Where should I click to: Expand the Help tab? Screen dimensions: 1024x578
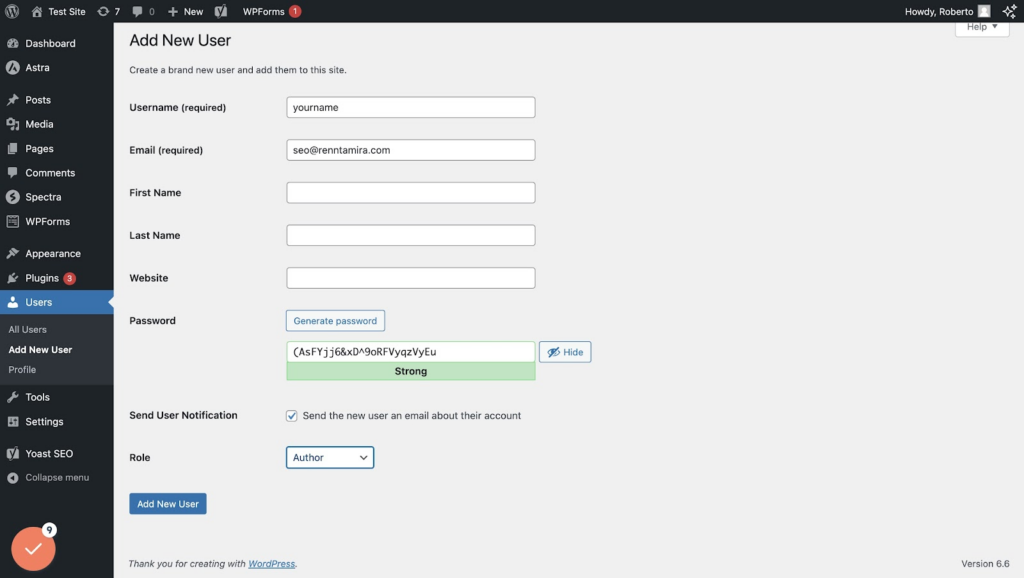(x=982, y=27)
